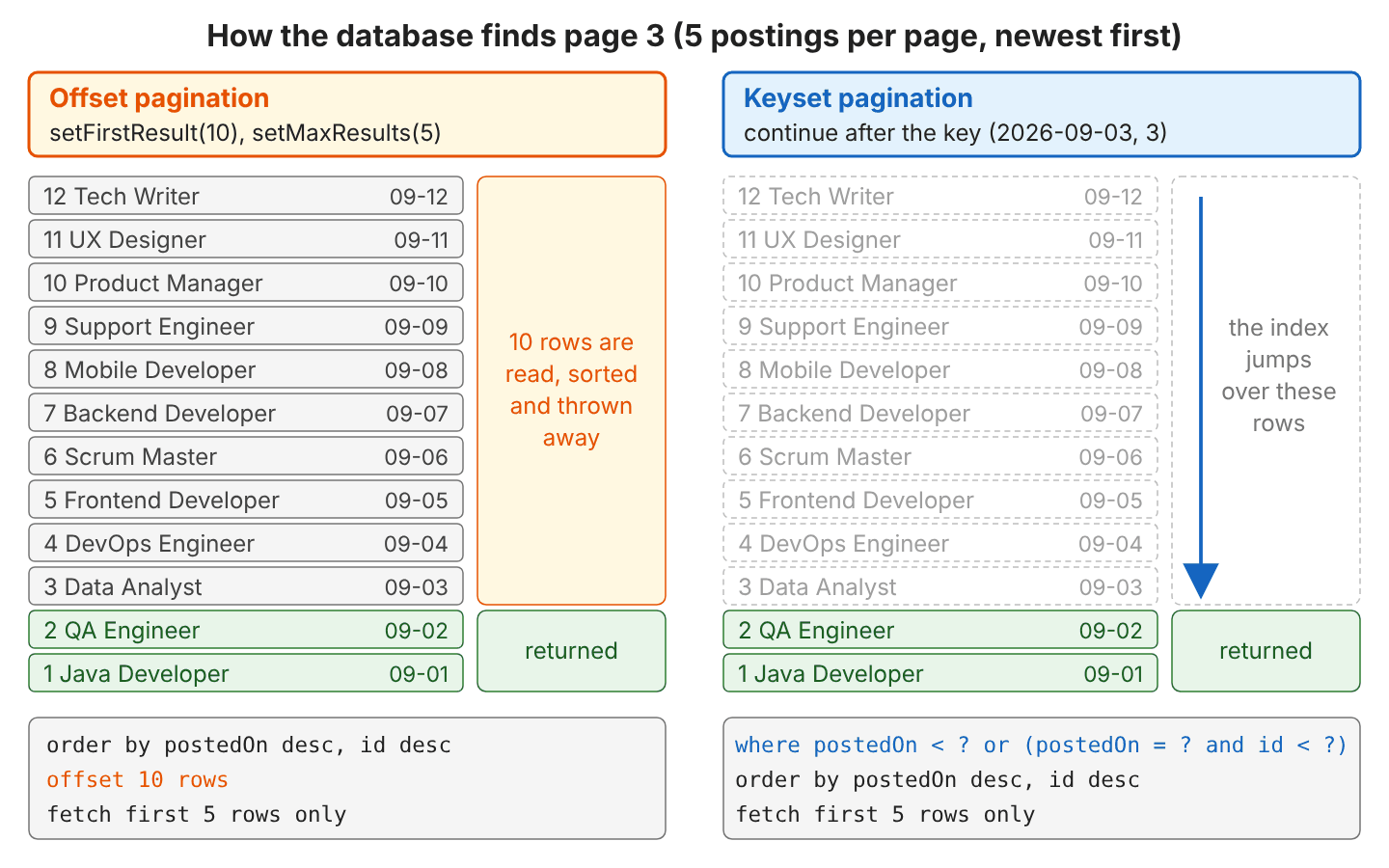The image size is (1389, 868).
Task: Click the "returned" box in the Keyset diagram
Action: [x=1266, y=651]
